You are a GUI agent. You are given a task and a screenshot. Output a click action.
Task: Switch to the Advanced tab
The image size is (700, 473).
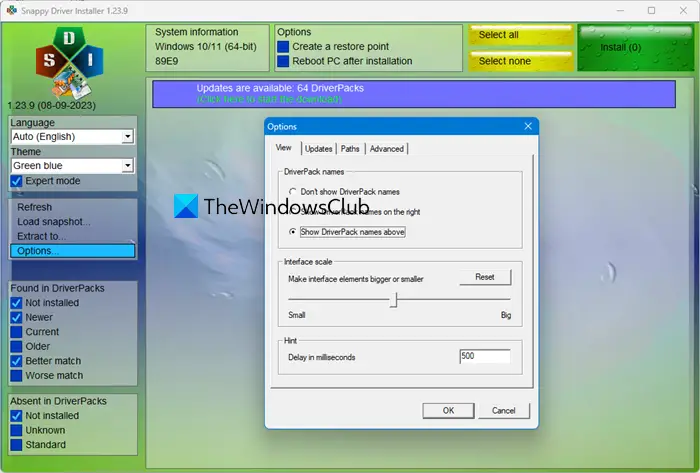click(387, 149)
